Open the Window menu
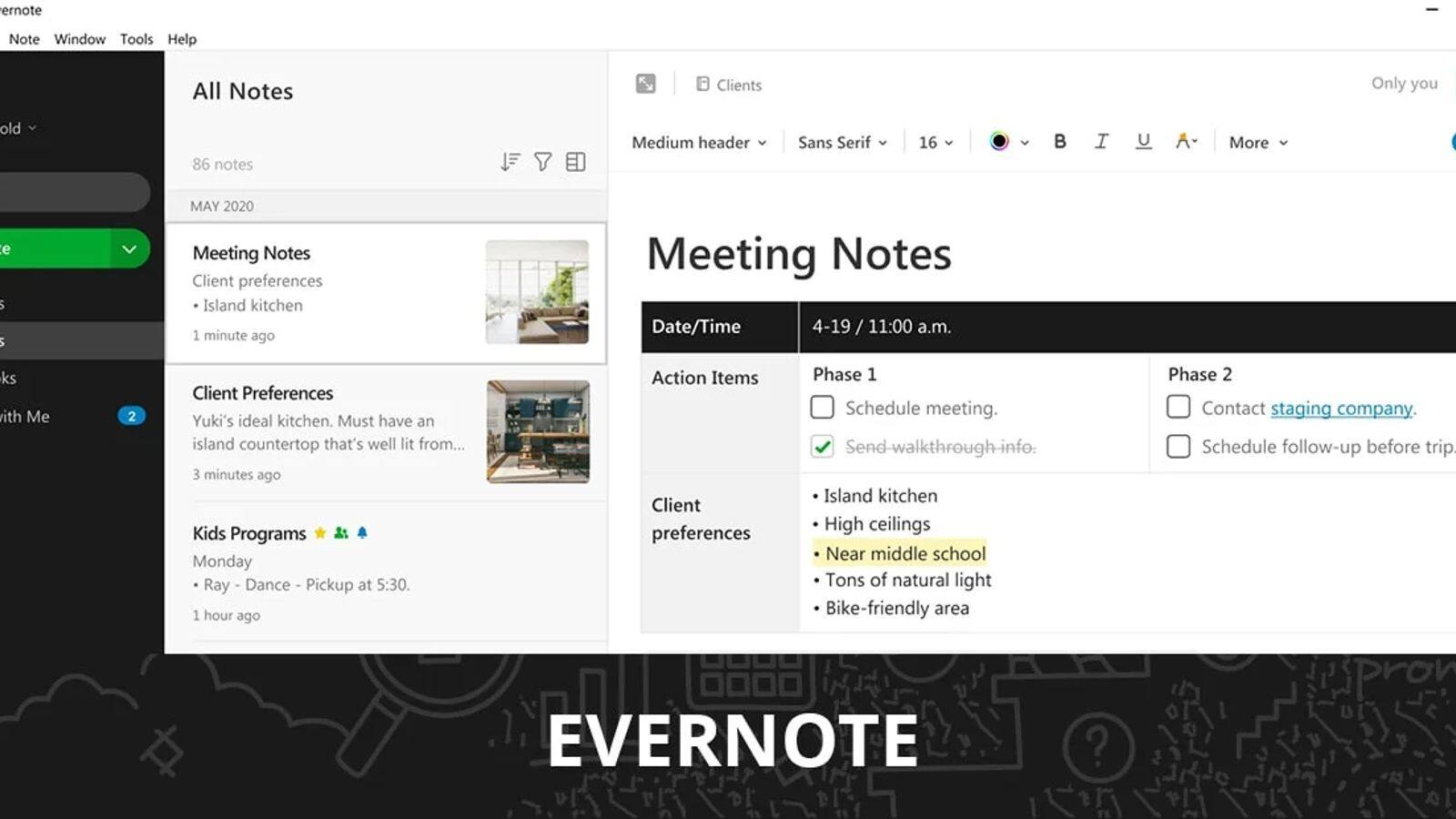 click(x=80, y=39)
